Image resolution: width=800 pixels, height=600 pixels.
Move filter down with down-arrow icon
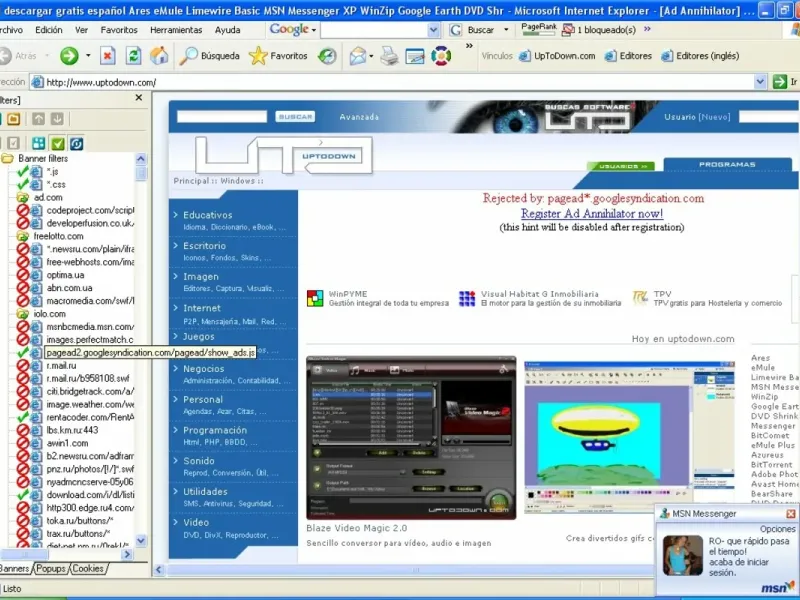coord(57,119)
